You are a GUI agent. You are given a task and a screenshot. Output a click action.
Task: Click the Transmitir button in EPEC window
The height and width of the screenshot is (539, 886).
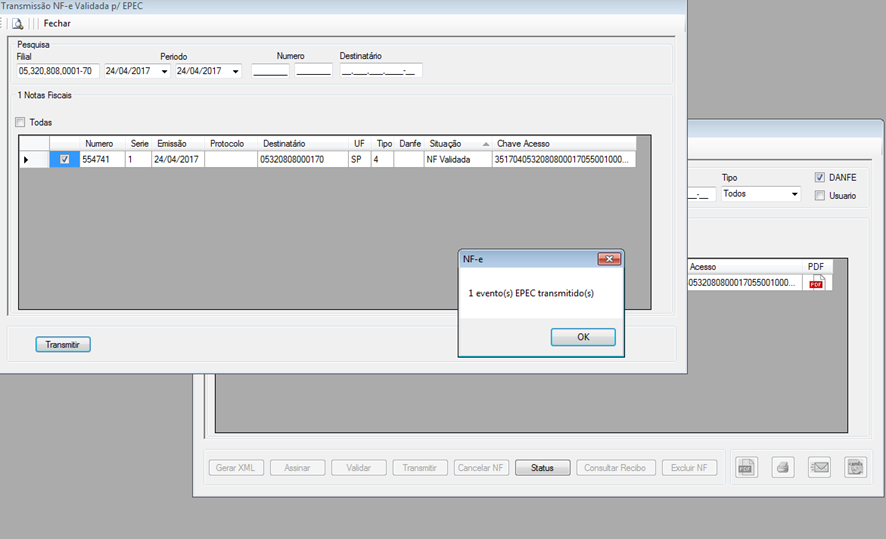[x=63, y=345]
